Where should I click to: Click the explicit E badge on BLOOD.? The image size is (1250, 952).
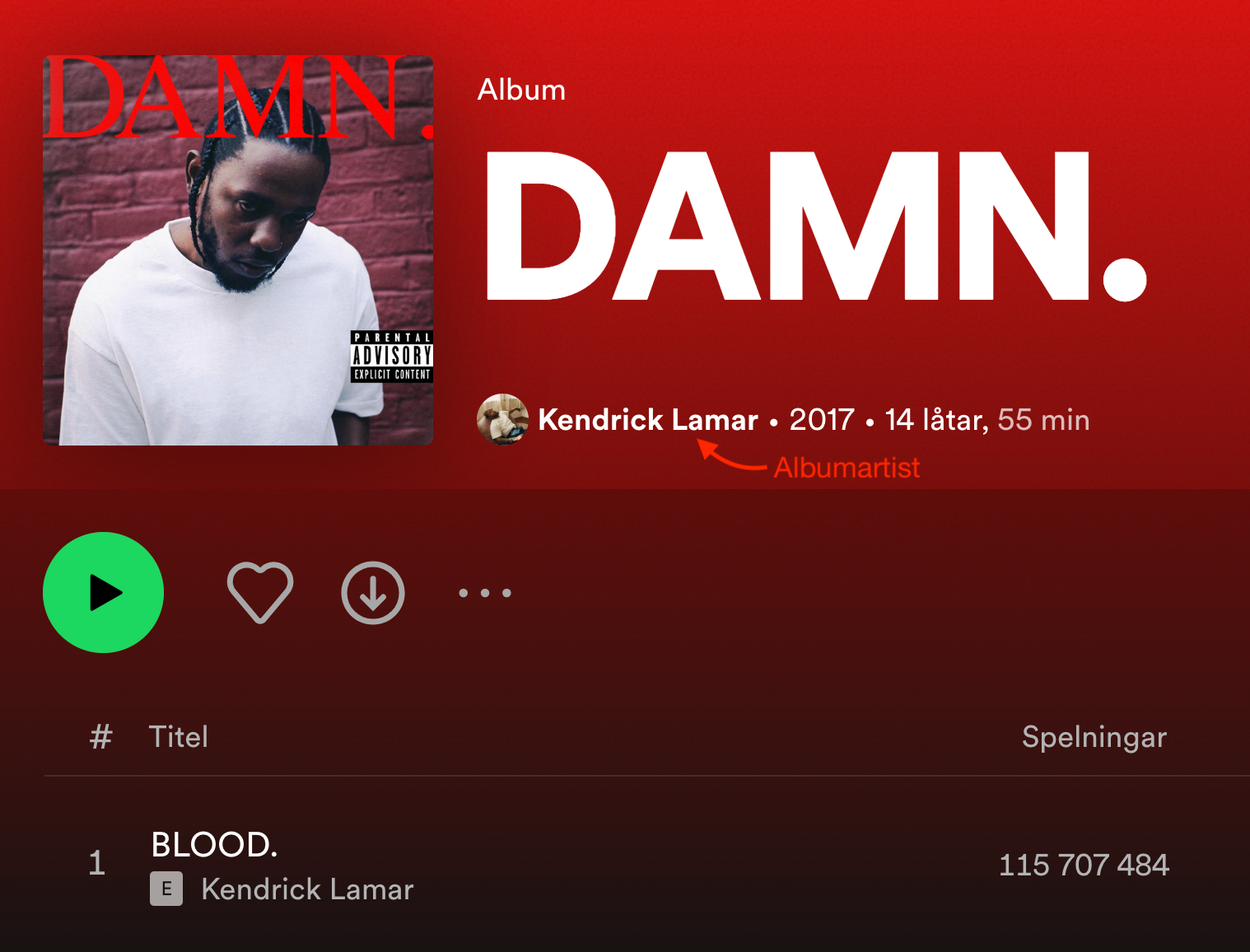pyautogui.click(x=166, y=889)
